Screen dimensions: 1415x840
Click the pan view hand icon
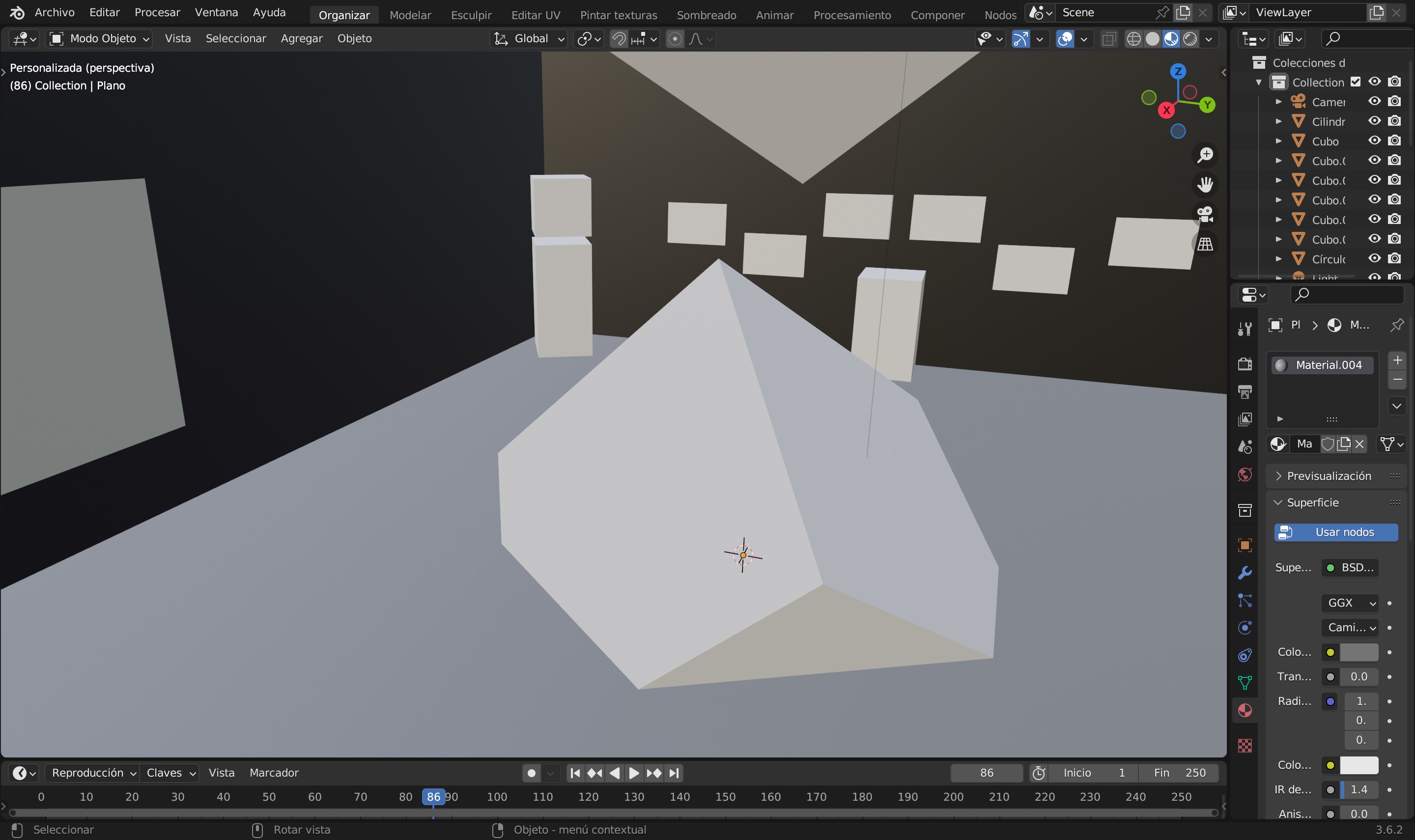[1205, 184]
